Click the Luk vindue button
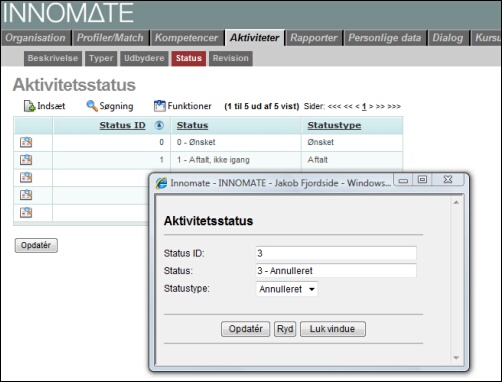502x382 pixels. (x=333, y=329)
